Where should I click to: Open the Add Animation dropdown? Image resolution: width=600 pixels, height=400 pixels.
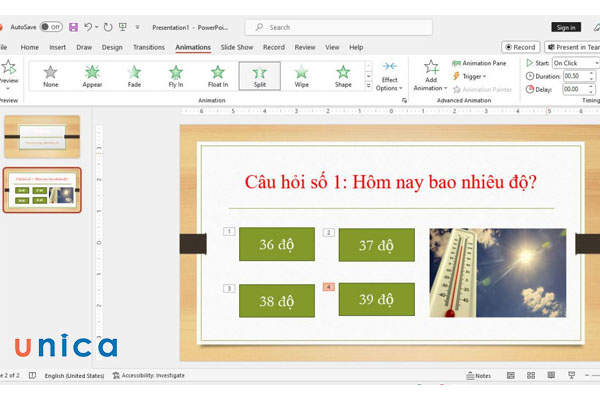pyautogui.click(x=430, y=75)
